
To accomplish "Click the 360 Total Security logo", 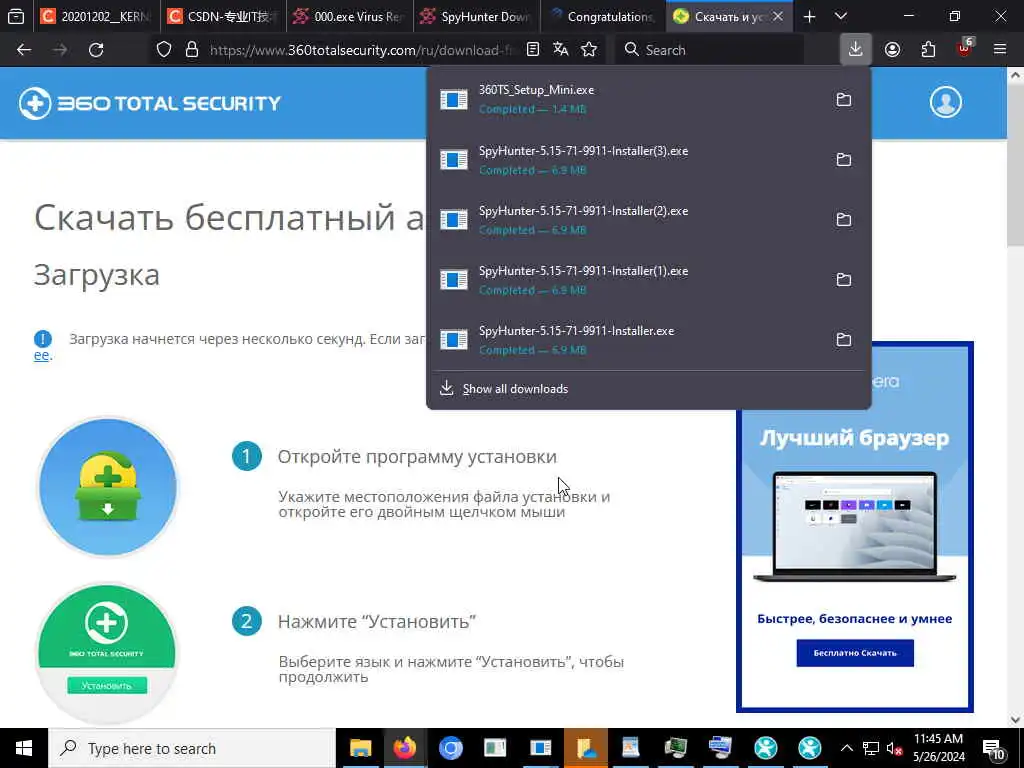I will click(150, 103).
